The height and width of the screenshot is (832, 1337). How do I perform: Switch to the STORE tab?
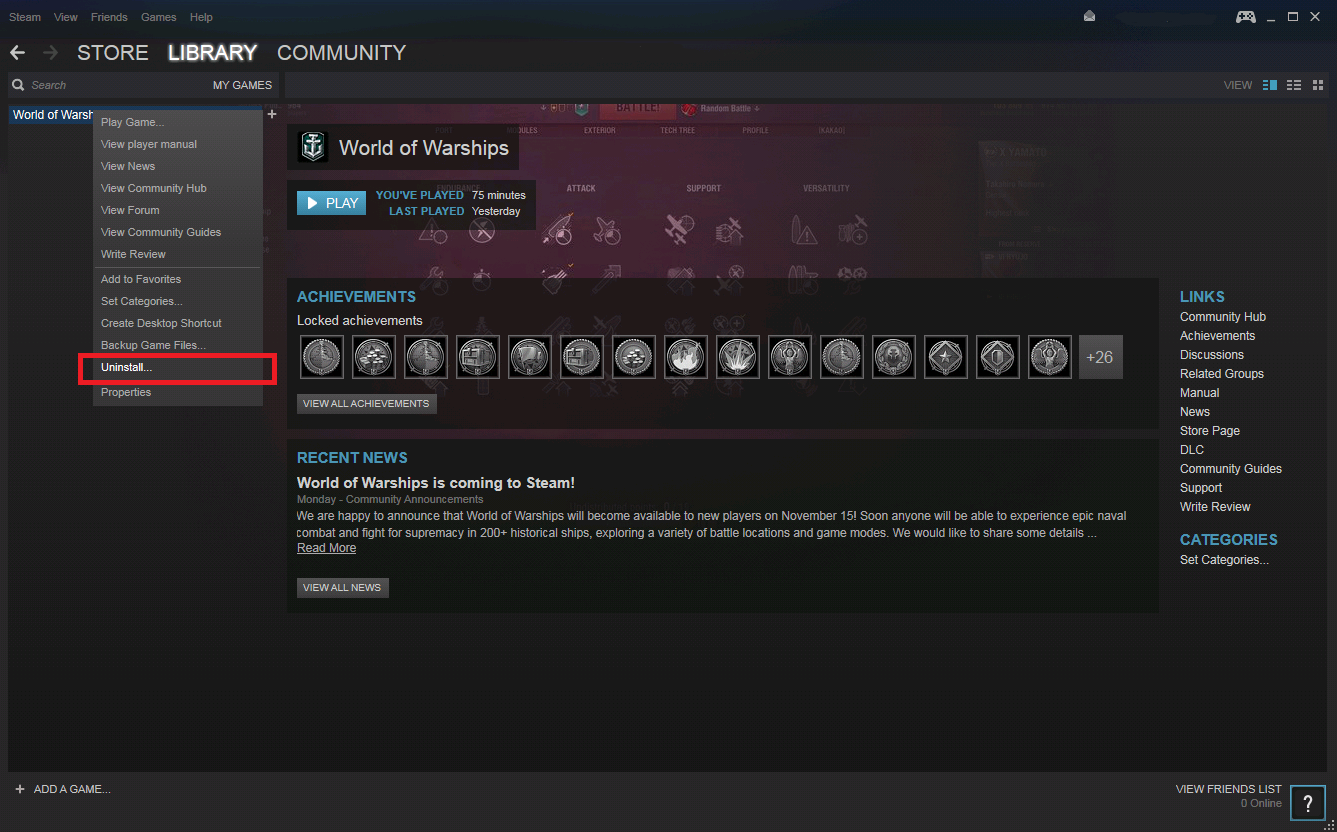point(112,52)
